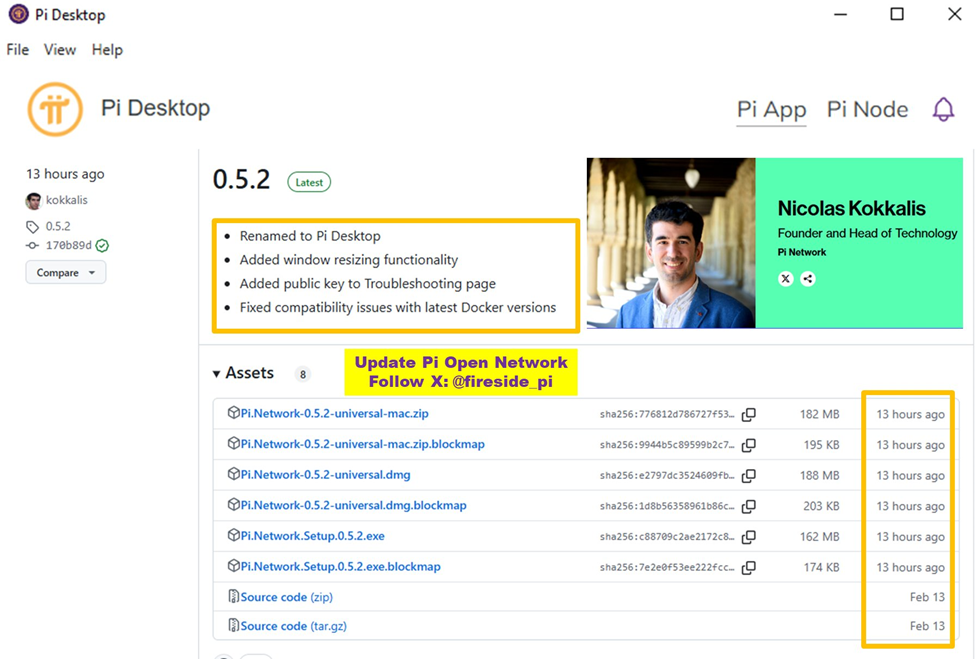
Task: Click the notification bell icon
Action: [x=943, y=110]
